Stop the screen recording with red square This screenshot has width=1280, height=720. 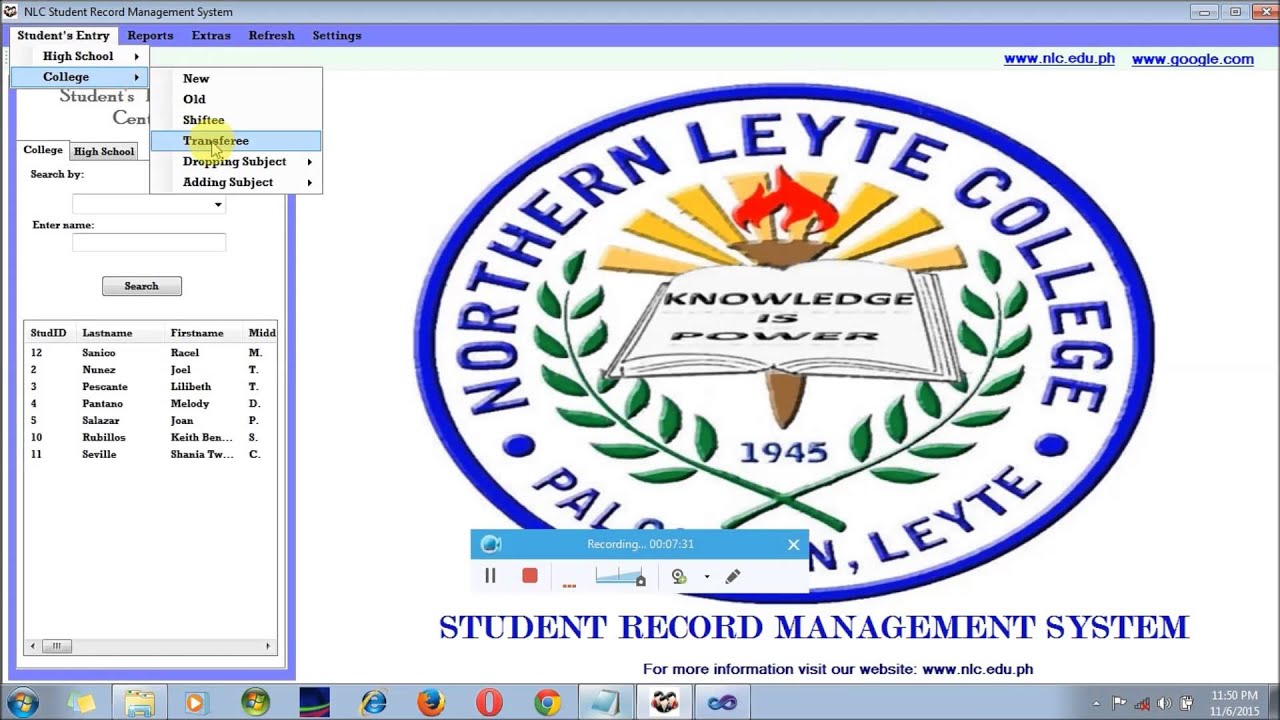tap(530, 576)
